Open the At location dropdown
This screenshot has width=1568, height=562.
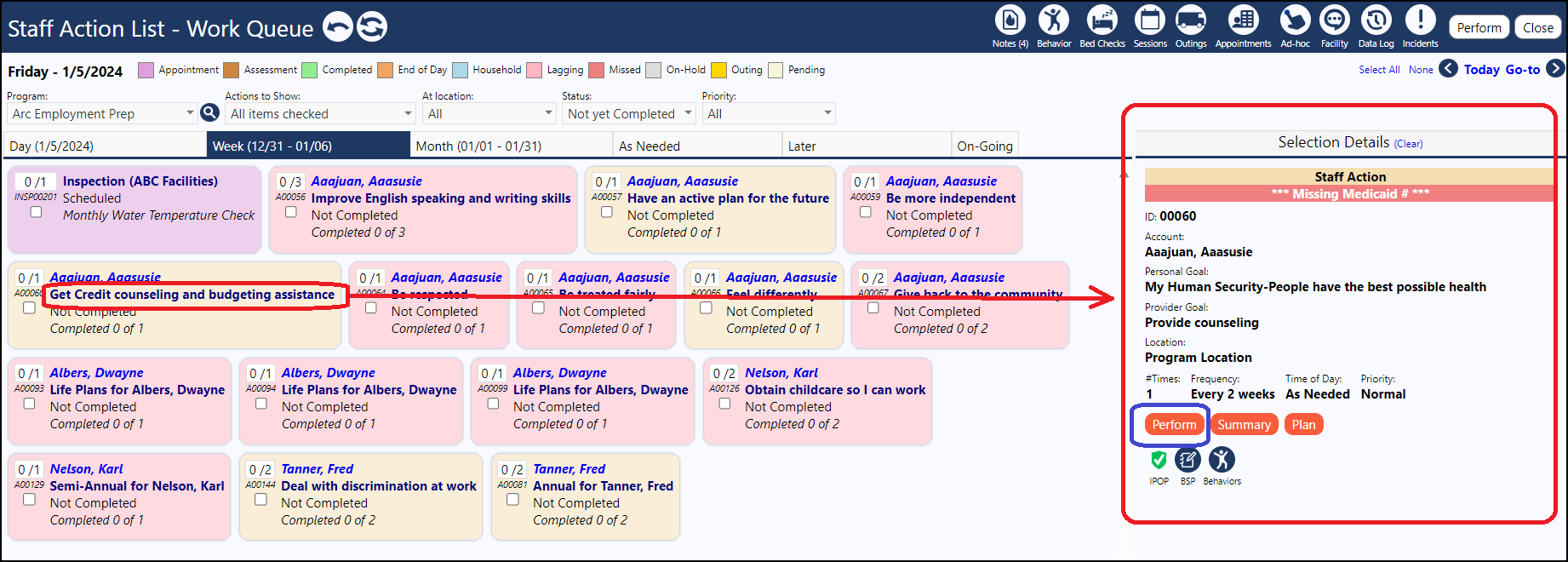coord(489,113)
